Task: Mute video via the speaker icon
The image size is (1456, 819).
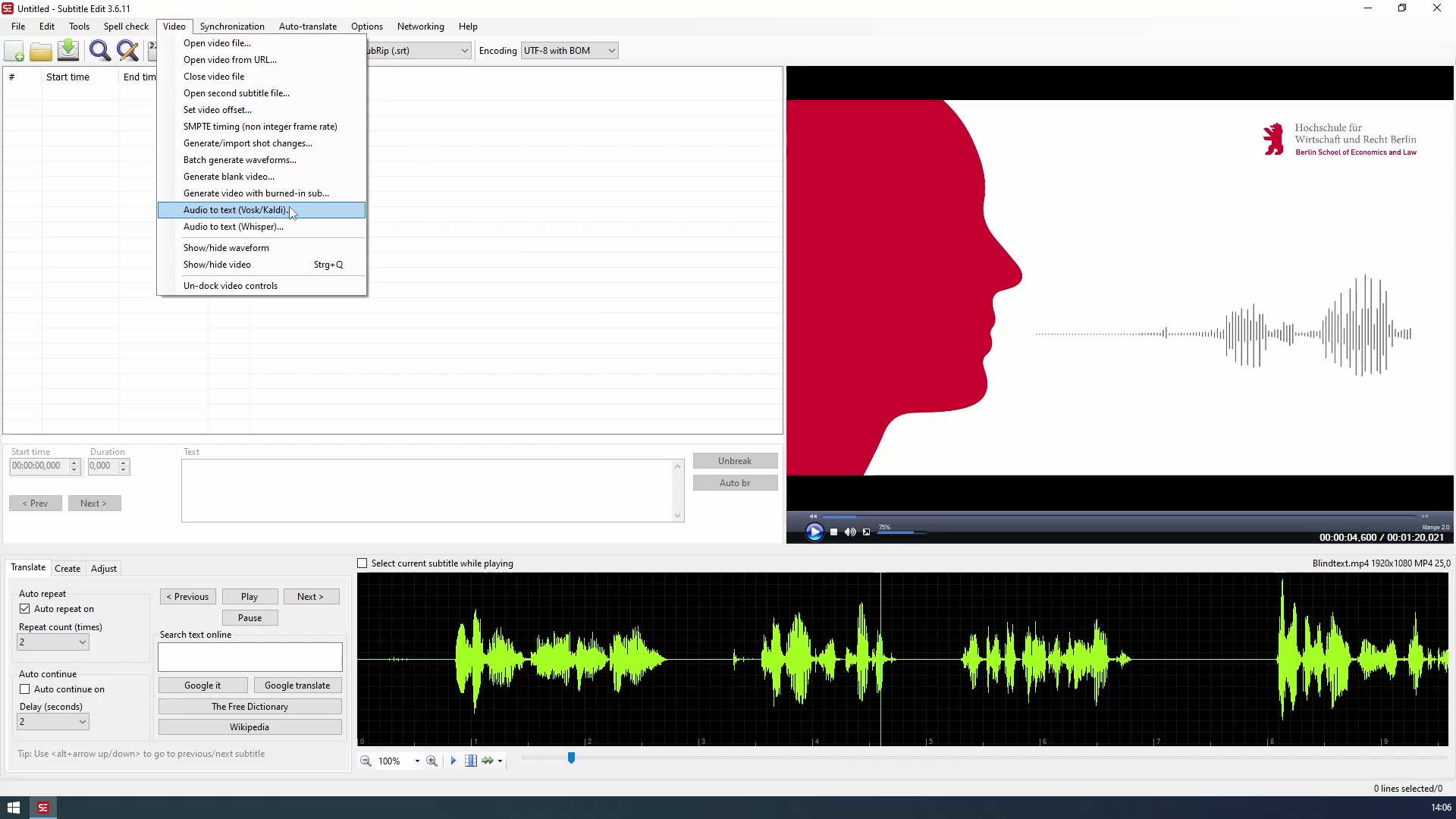Action: pyautogui.click(x=850, y=532)
